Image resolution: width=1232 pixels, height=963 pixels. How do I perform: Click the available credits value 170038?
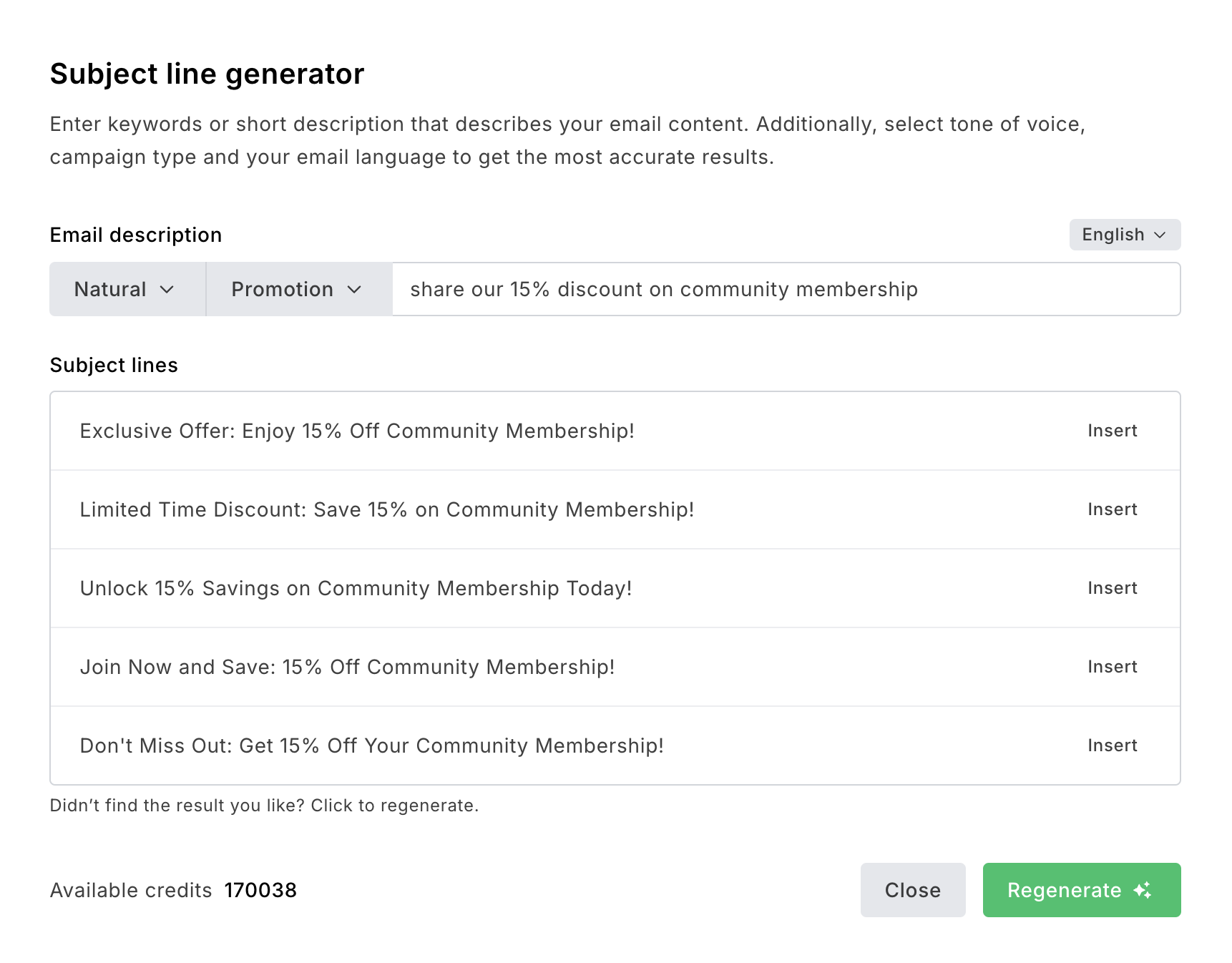pyautogui.click(x=260, y=890)
